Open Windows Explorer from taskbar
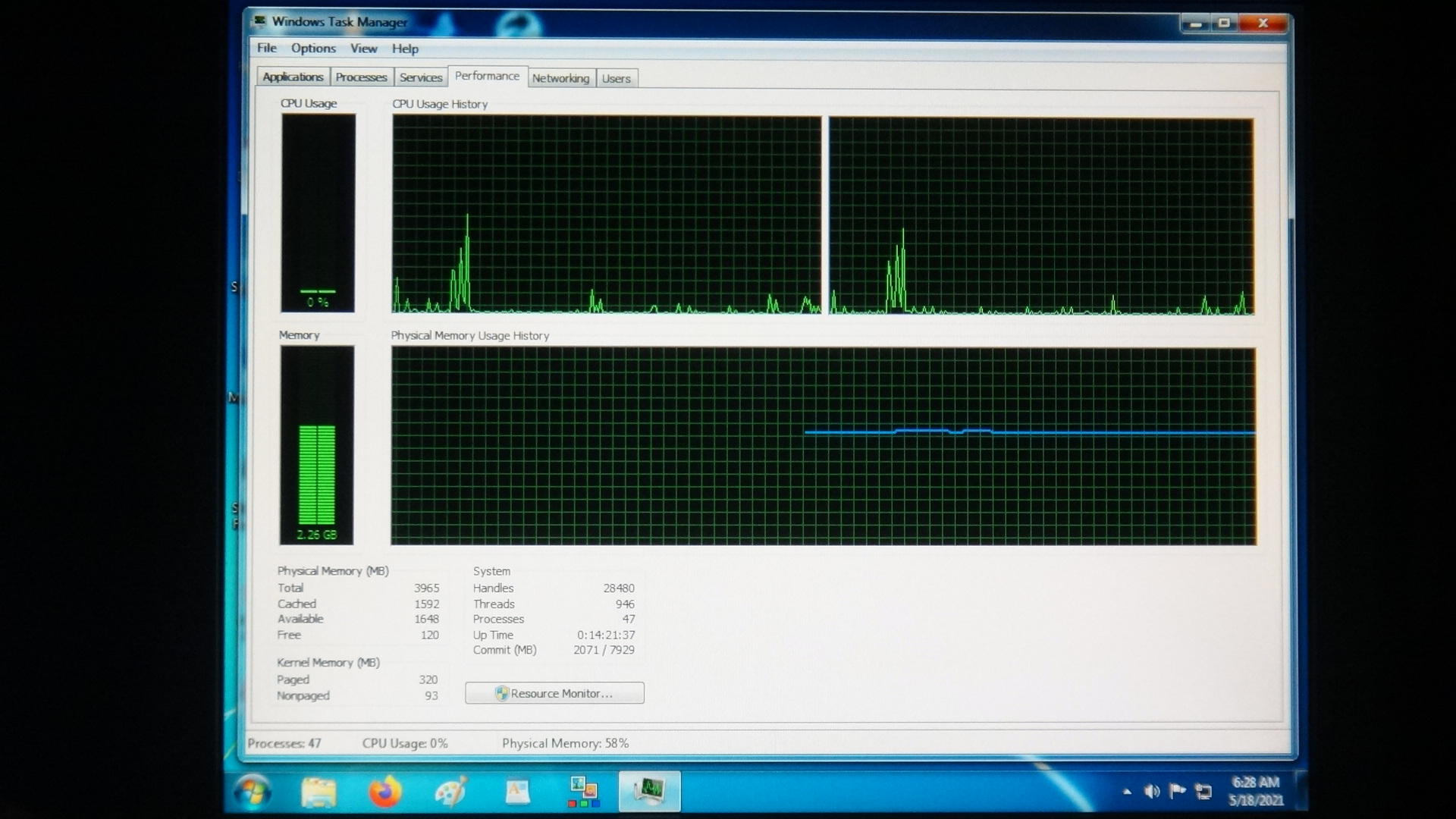Viewport: 1456px width, 819px height. (318, 792)
